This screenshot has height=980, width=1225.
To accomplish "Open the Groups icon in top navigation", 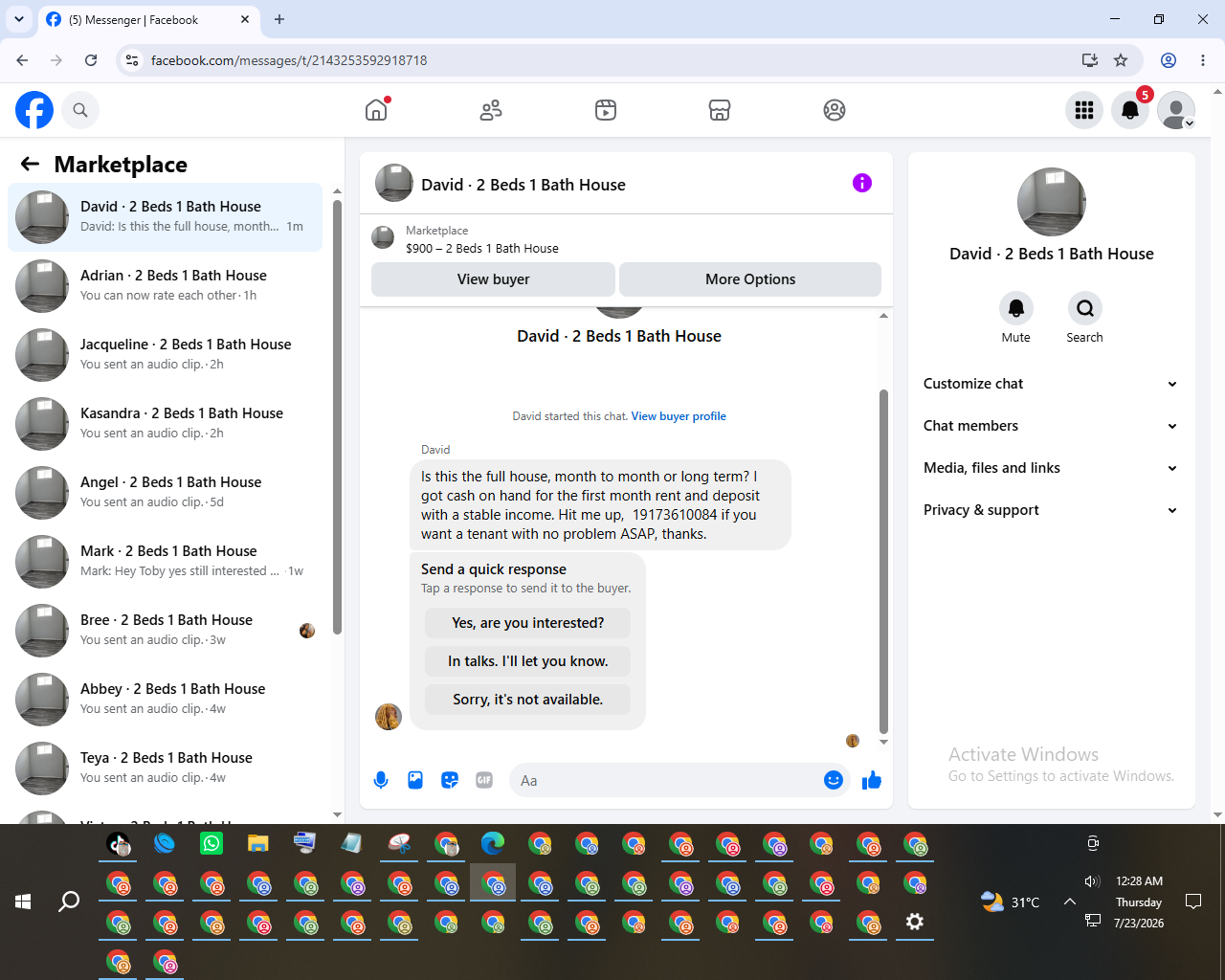I will (x=835, y=110).
